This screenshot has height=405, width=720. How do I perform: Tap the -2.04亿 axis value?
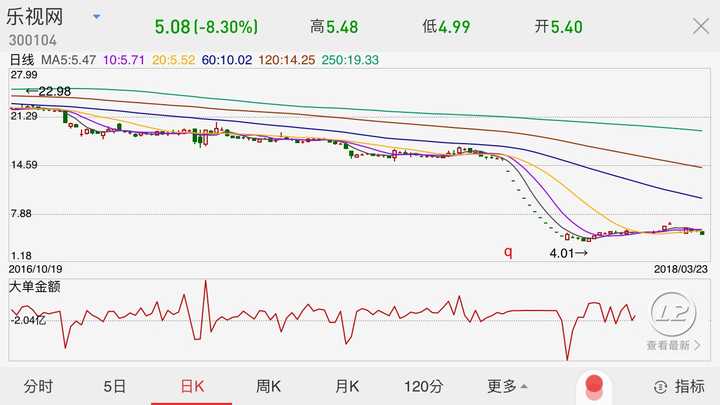point(28,321)
